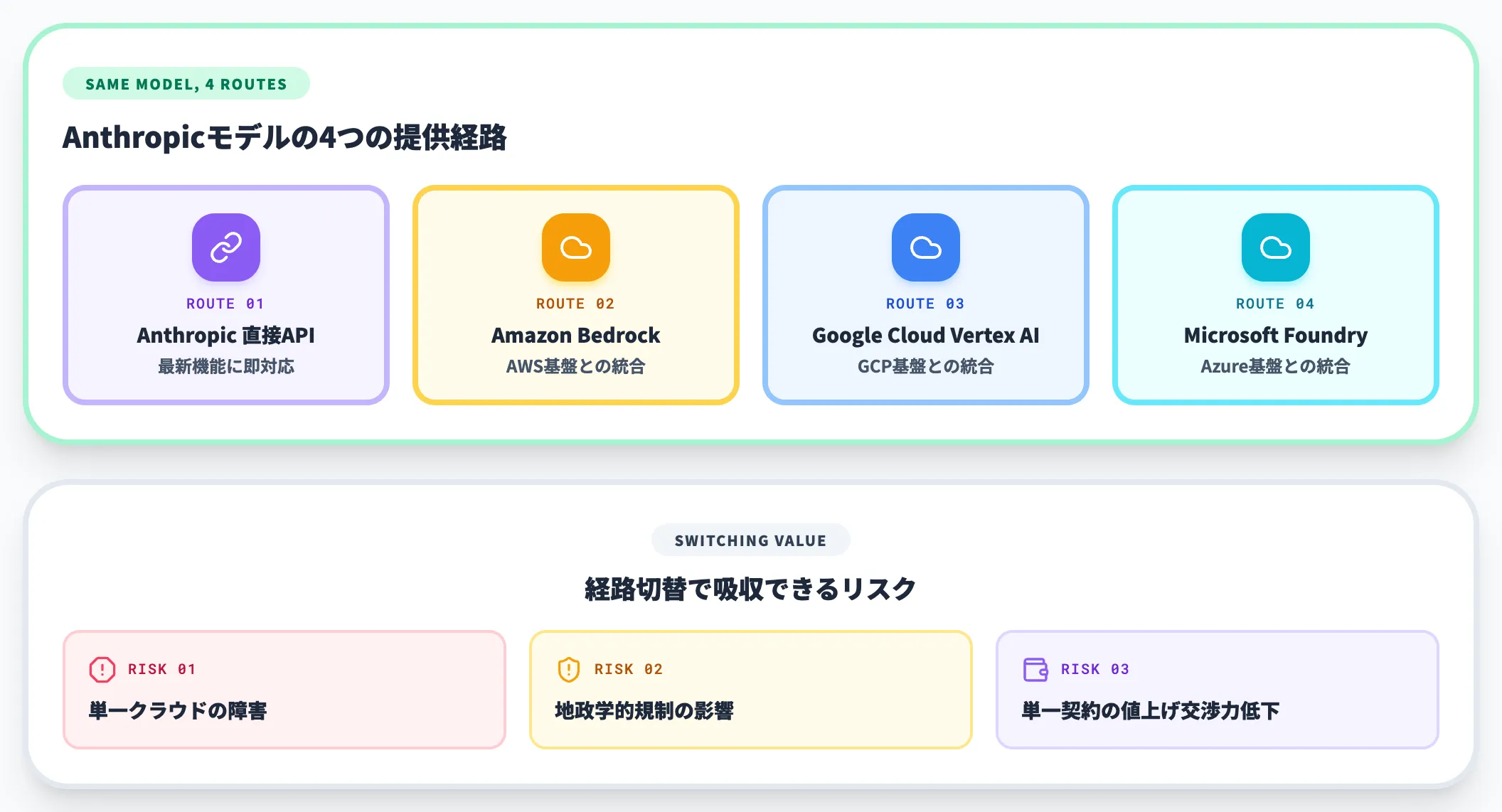Click the text 地政学的規制の影響
The width and height of the screenshot is (1502, 812).
pyautogui.click(x=644, y=710)
